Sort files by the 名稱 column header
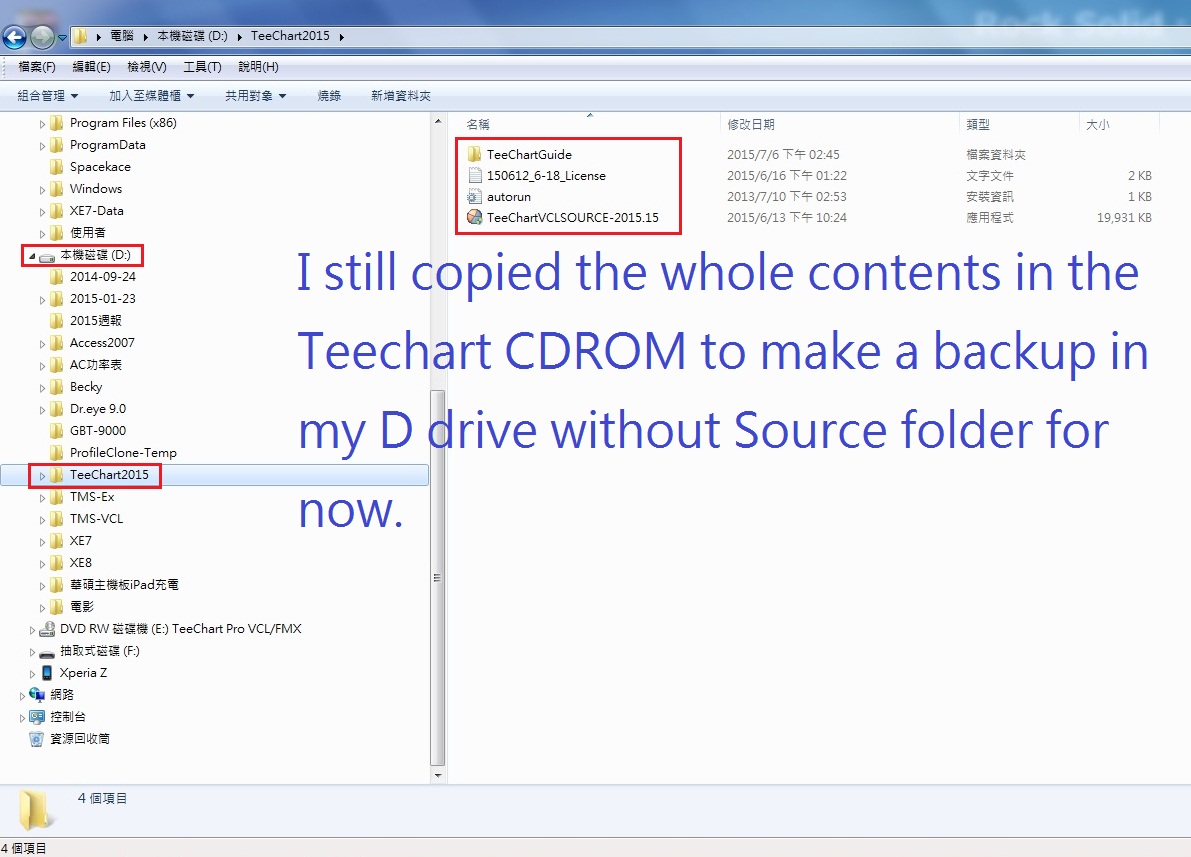Image resolution: width=1191 pixels, height=857 pixels. tap(590, 125)
